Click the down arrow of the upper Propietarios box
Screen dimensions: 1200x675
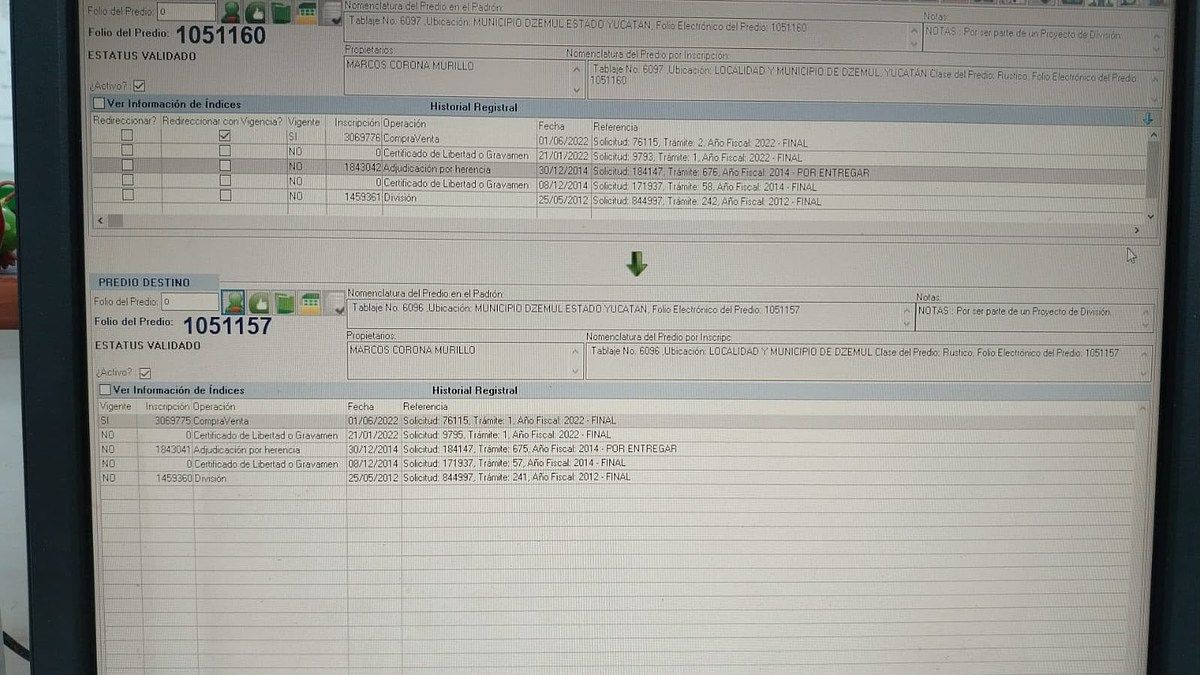577,89
